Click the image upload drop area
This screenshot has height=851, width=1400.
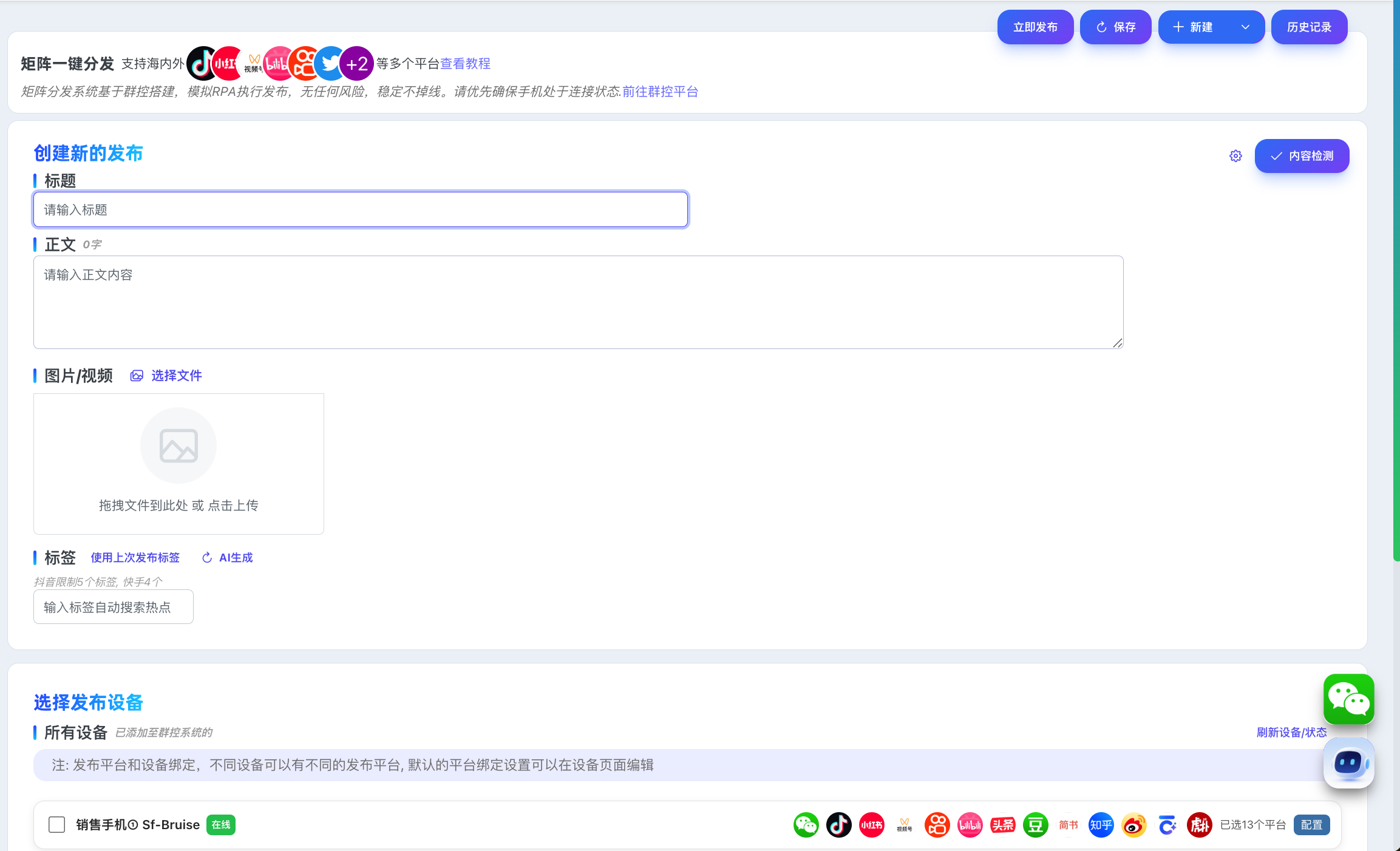point(178,464)
